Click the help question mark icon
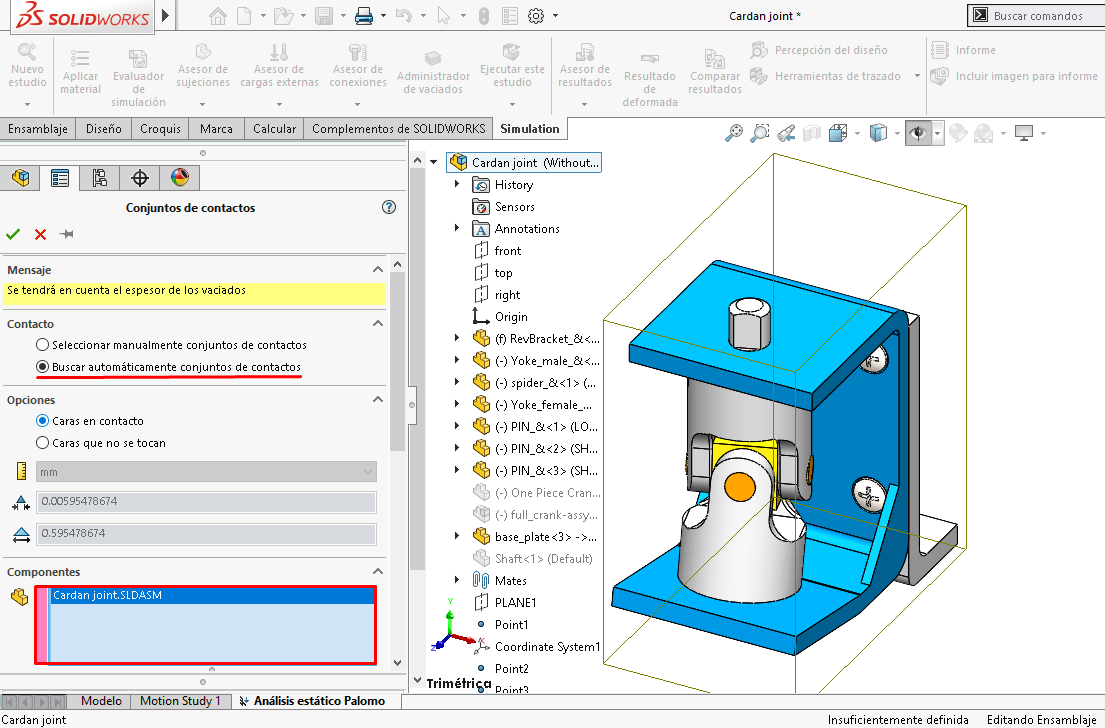This screenshot has height=728, width=1105. [x=389, y=208]
